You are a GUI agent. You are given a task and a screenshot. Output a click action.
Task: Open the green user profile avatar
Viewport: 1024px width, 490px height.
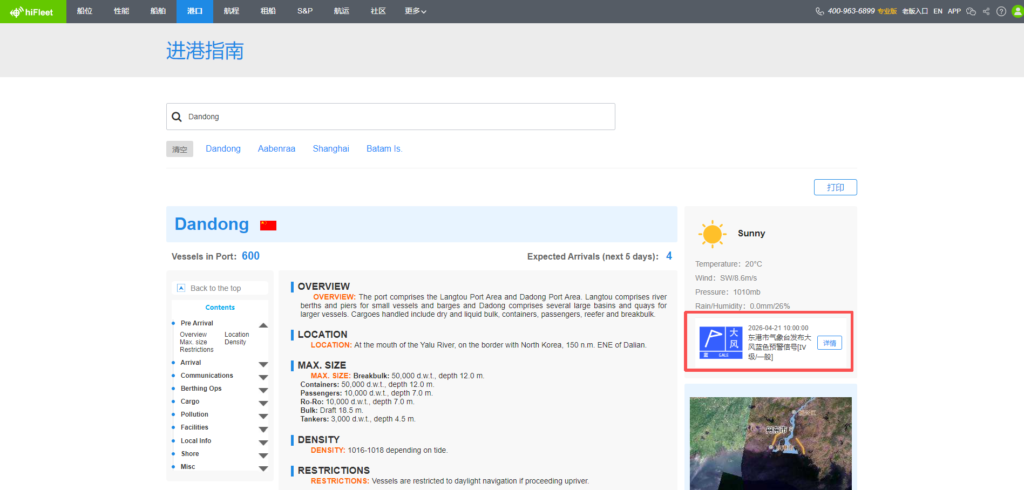tap(1016, 11)
